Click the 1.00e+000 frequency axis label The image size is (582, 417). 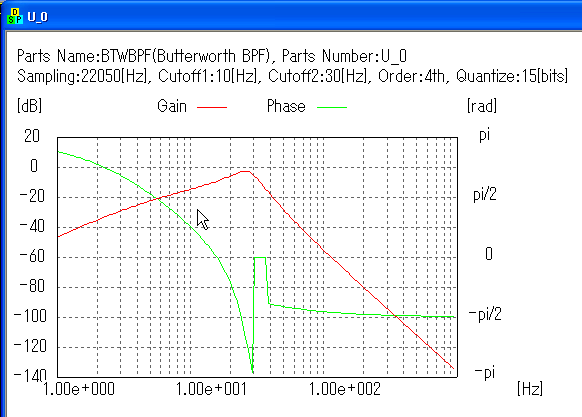coord(79,389)
